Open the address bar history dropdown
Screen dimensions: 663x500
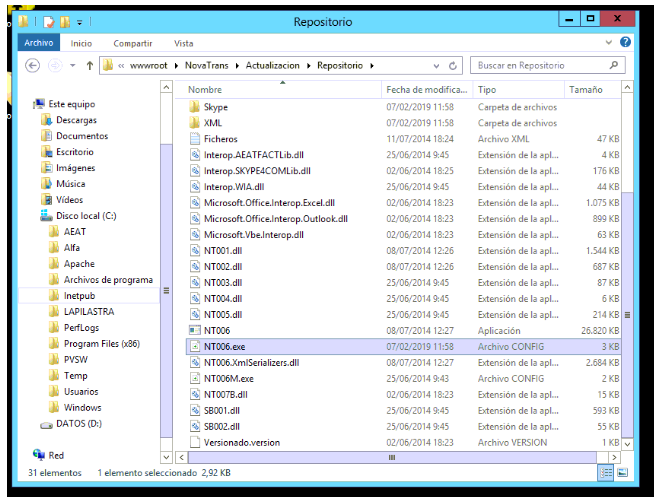click(x=436, y=66)
